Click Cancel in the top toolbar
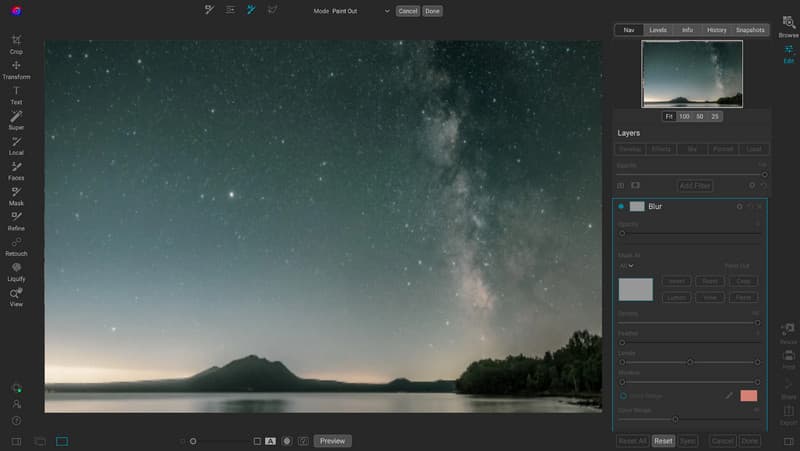The height and width of the screenshot is (451, 800). (x=407, y=11)
